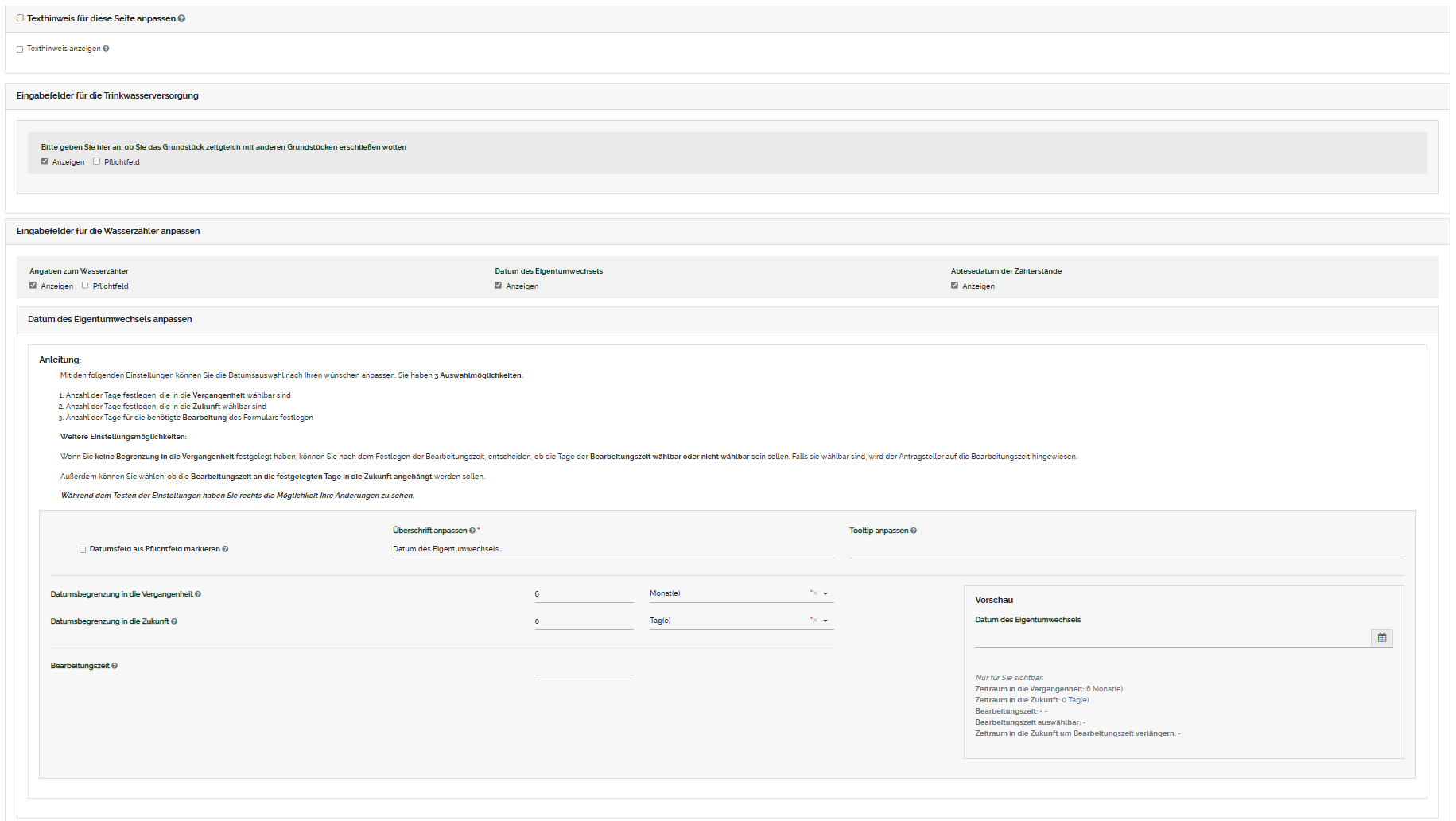Uncheck 'Anzeigen' under 'Ablesedatum der Zählerstände'
This screenshot has width=1456, height=821.
point(954,286)
